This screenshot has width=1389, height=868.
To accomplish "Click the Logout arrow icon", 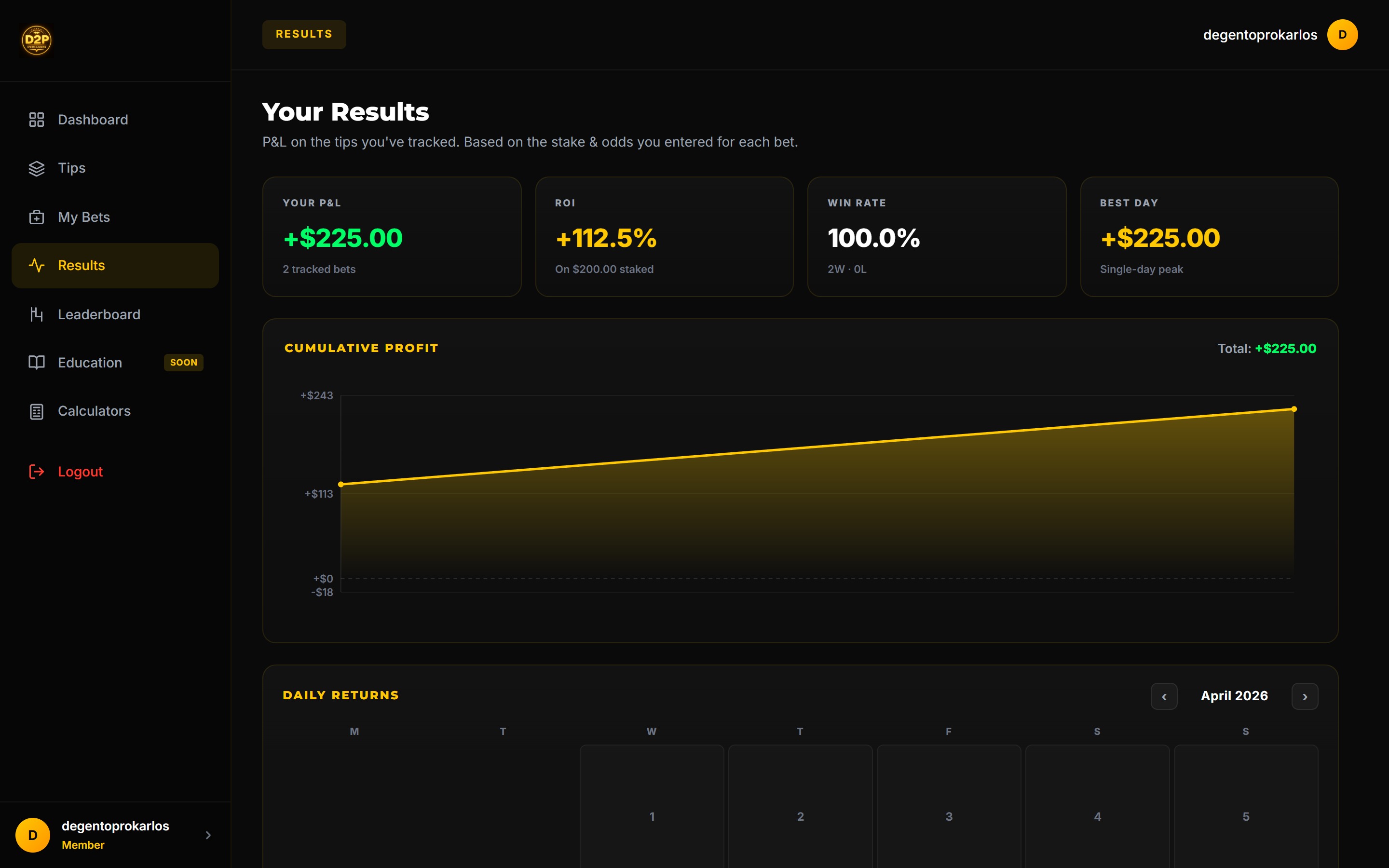I will (x=37, y=471).
